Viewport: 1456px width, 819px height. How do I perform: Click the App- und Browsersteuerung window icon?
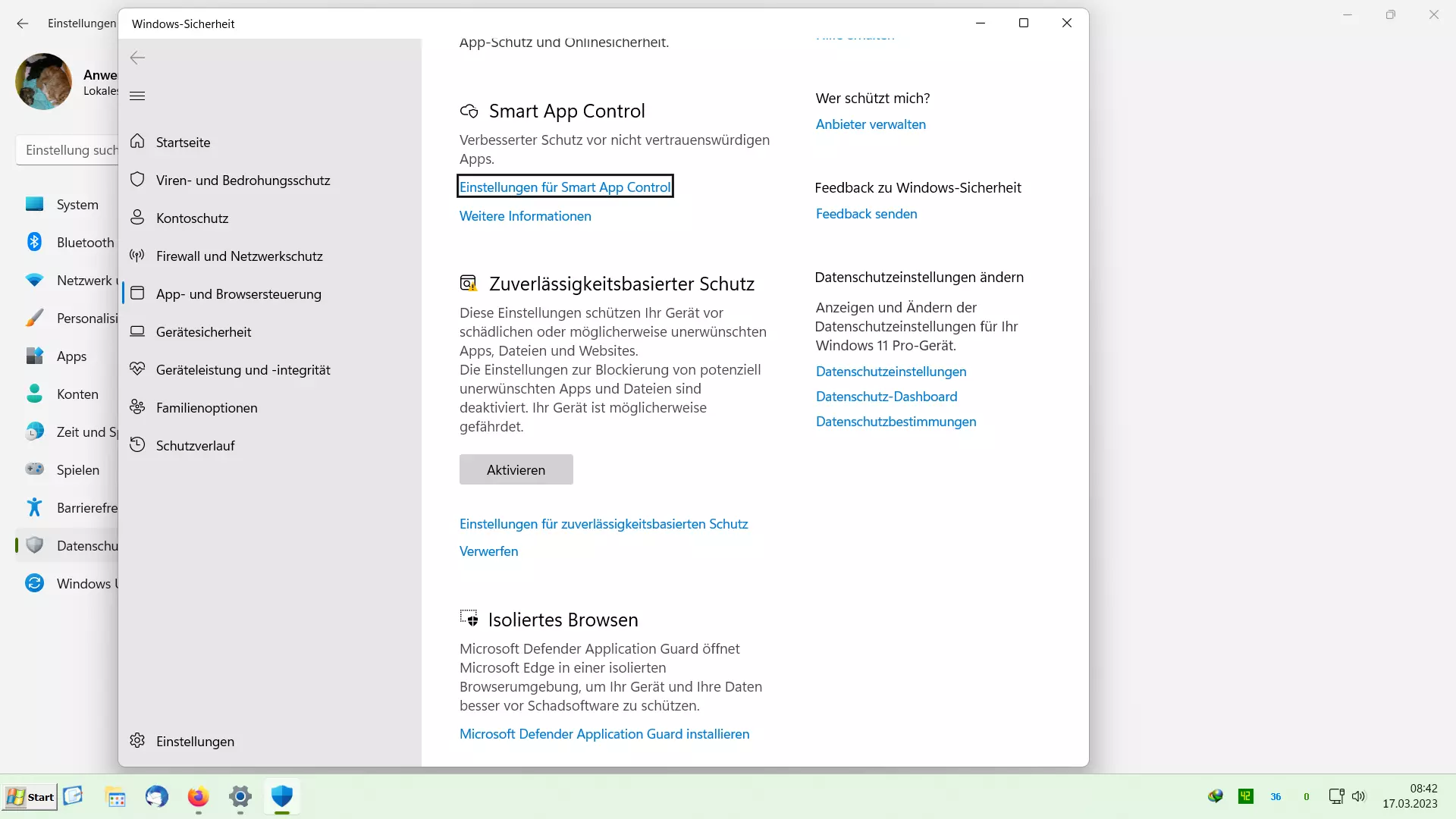tap(137, 293)
